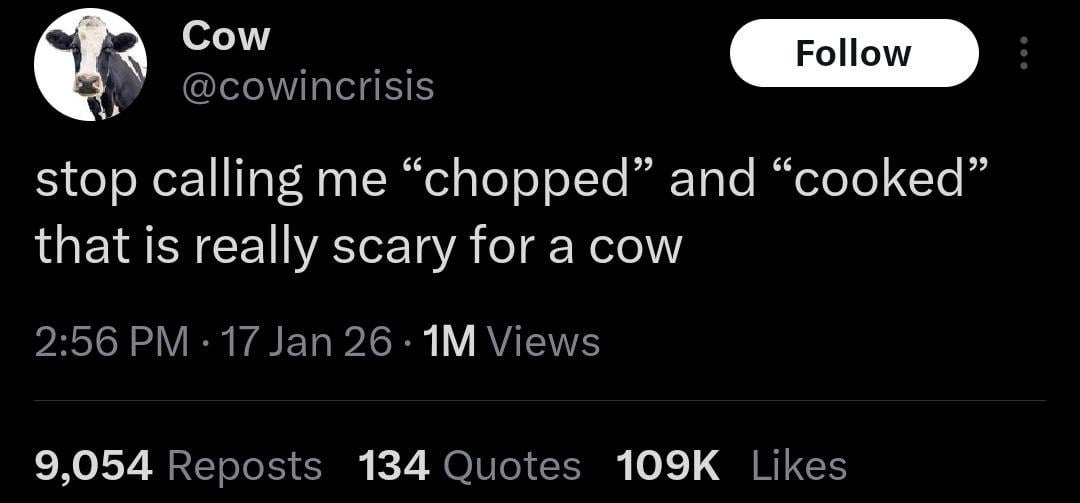Image resolution: width=1080 pixels, height=503 pixels.
Task: Click the @cowincrisis handle
Action: tap(308, 88)
